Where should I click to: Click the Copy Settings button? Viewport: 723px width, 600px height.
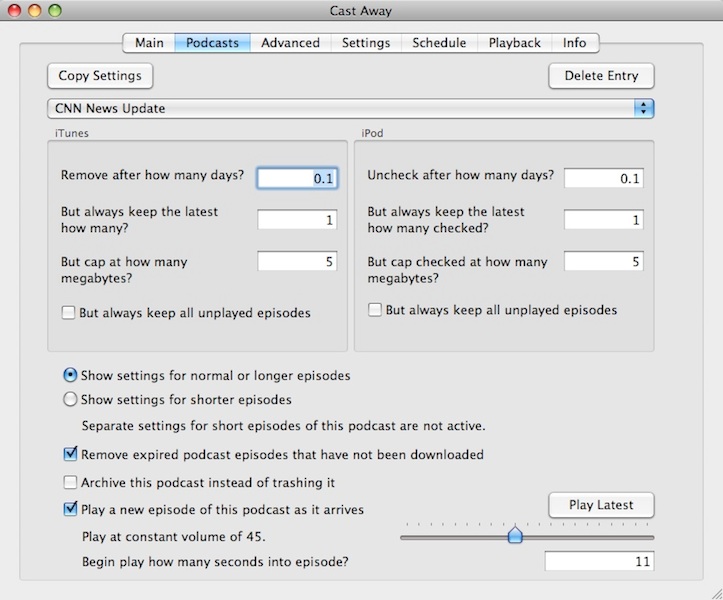click(x=100, y=76)
